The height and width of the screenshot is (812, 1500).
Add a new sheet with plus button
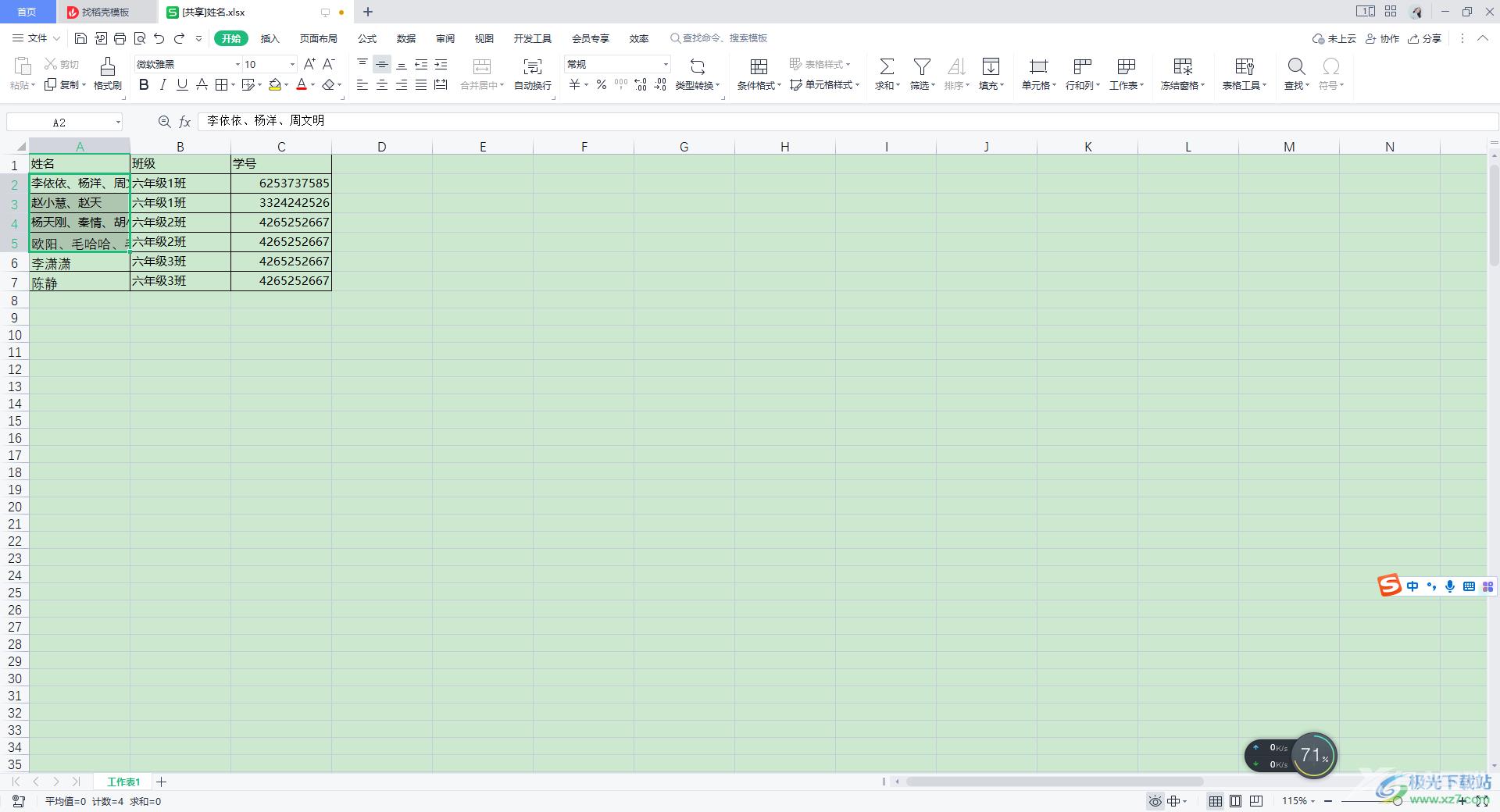click(x=161, y=782)
